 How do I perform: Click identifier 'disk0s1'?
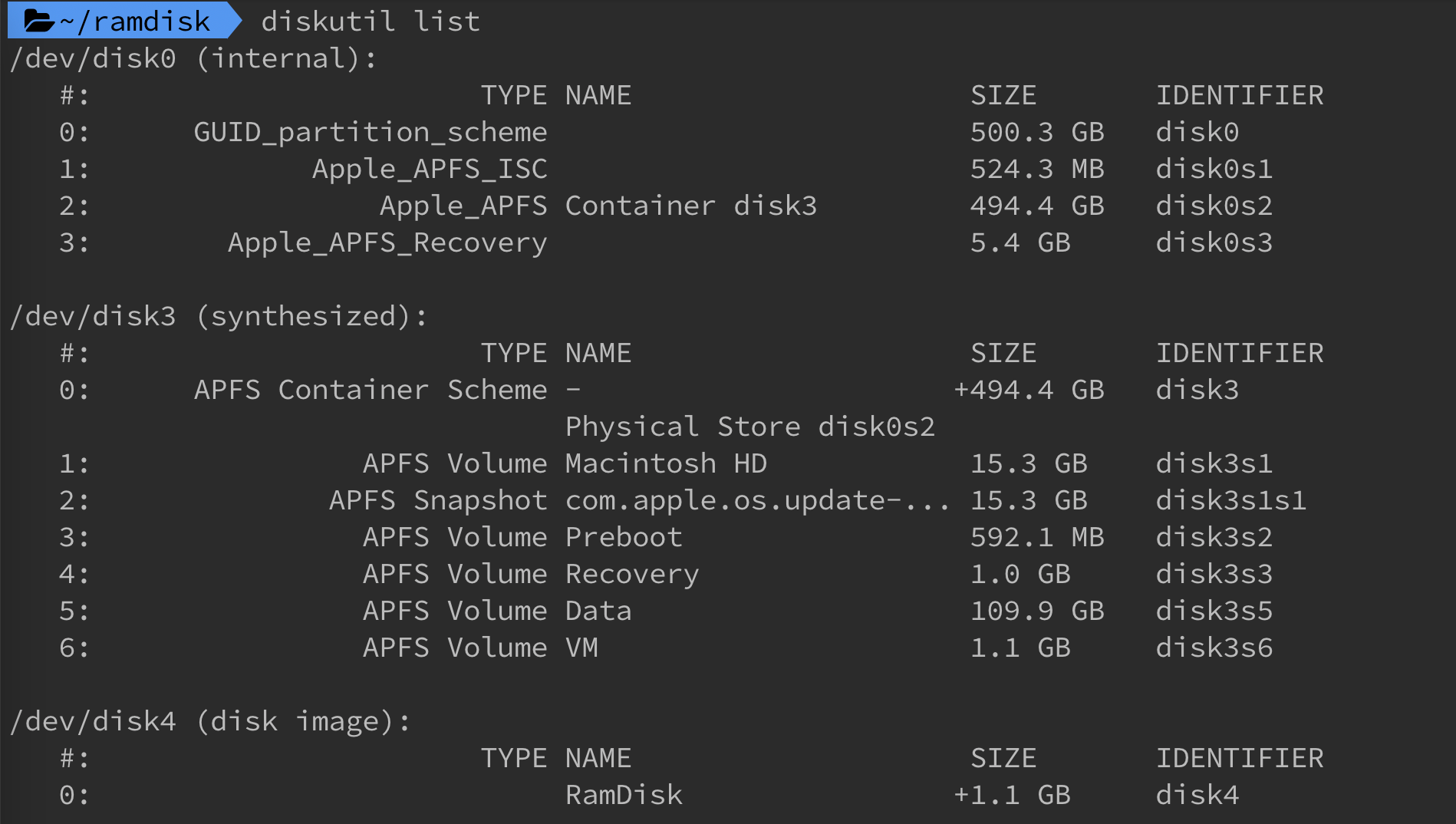click(1214, 169)
